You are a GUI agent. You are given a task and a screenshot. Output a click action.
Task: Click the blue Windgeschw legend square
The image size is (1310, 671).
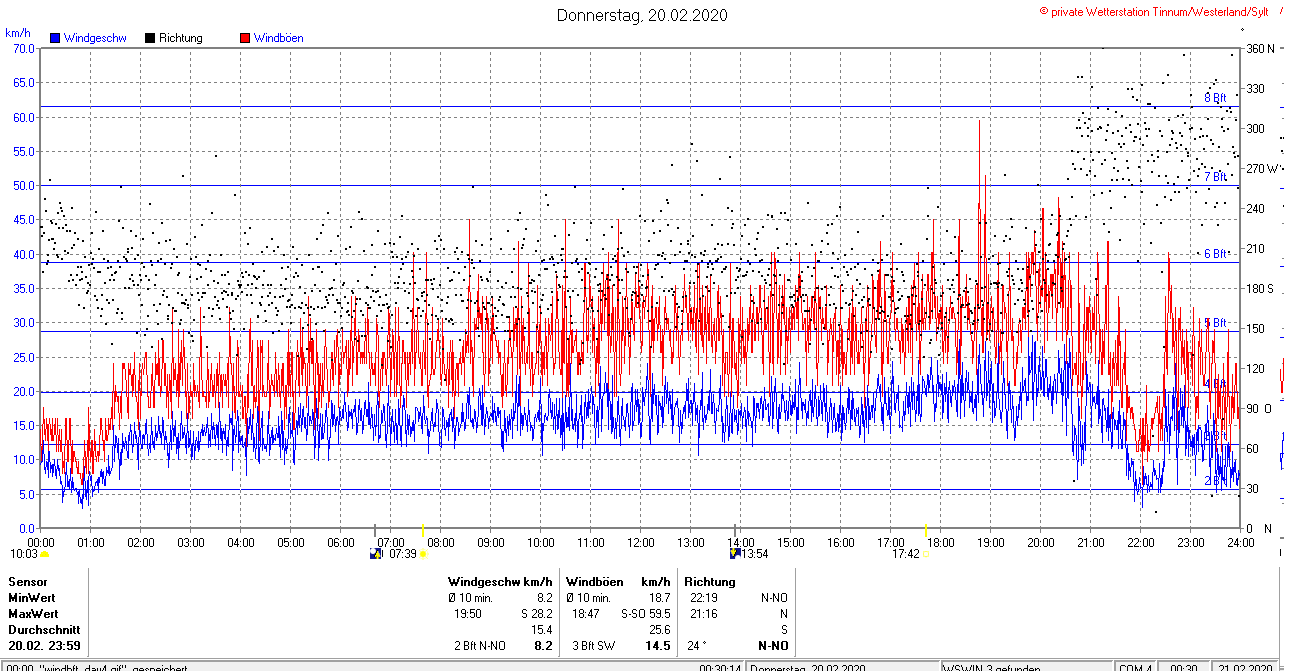55,38
